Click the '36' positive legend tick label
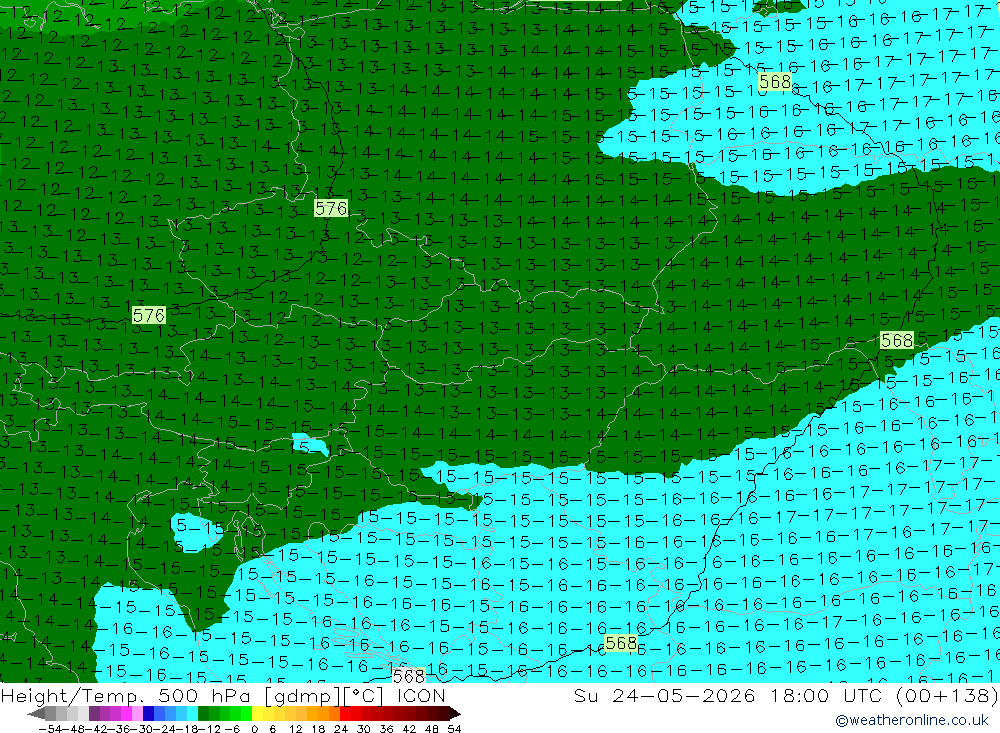The height and width of the screenshot is (733, 1000). click(386, 729)
